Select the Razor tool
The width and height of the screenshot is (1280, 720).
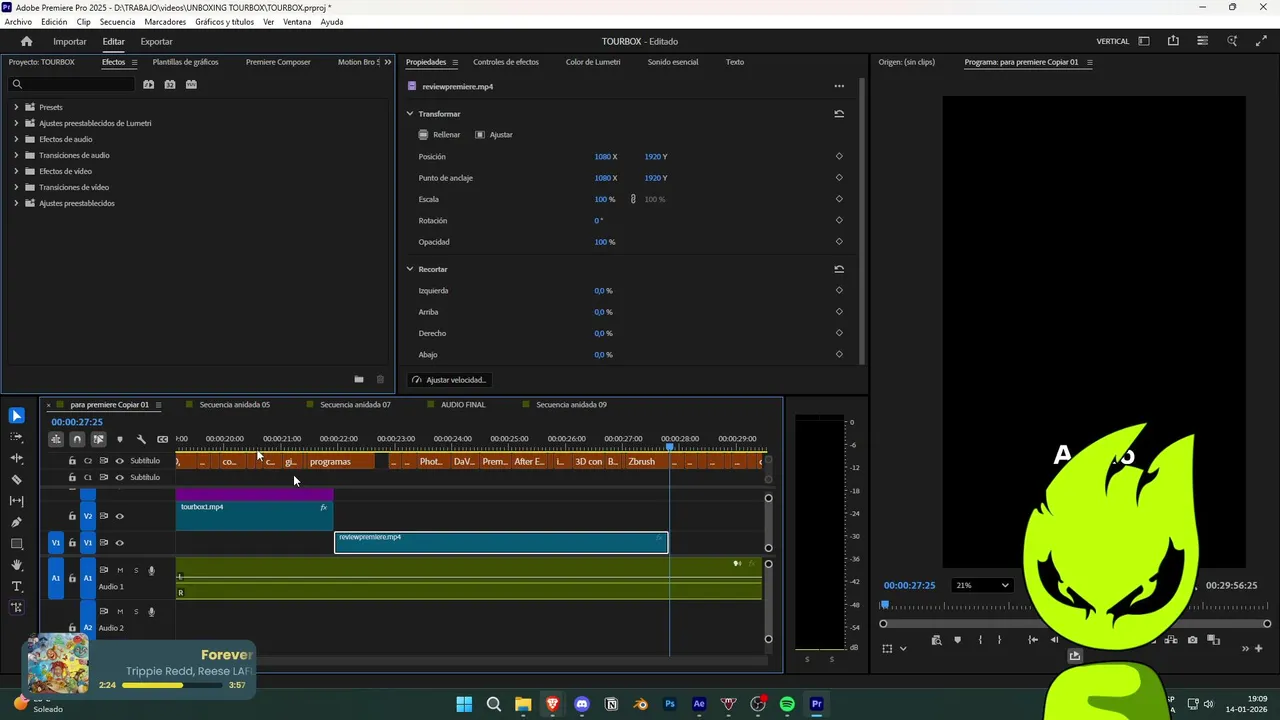click(17, 480)
